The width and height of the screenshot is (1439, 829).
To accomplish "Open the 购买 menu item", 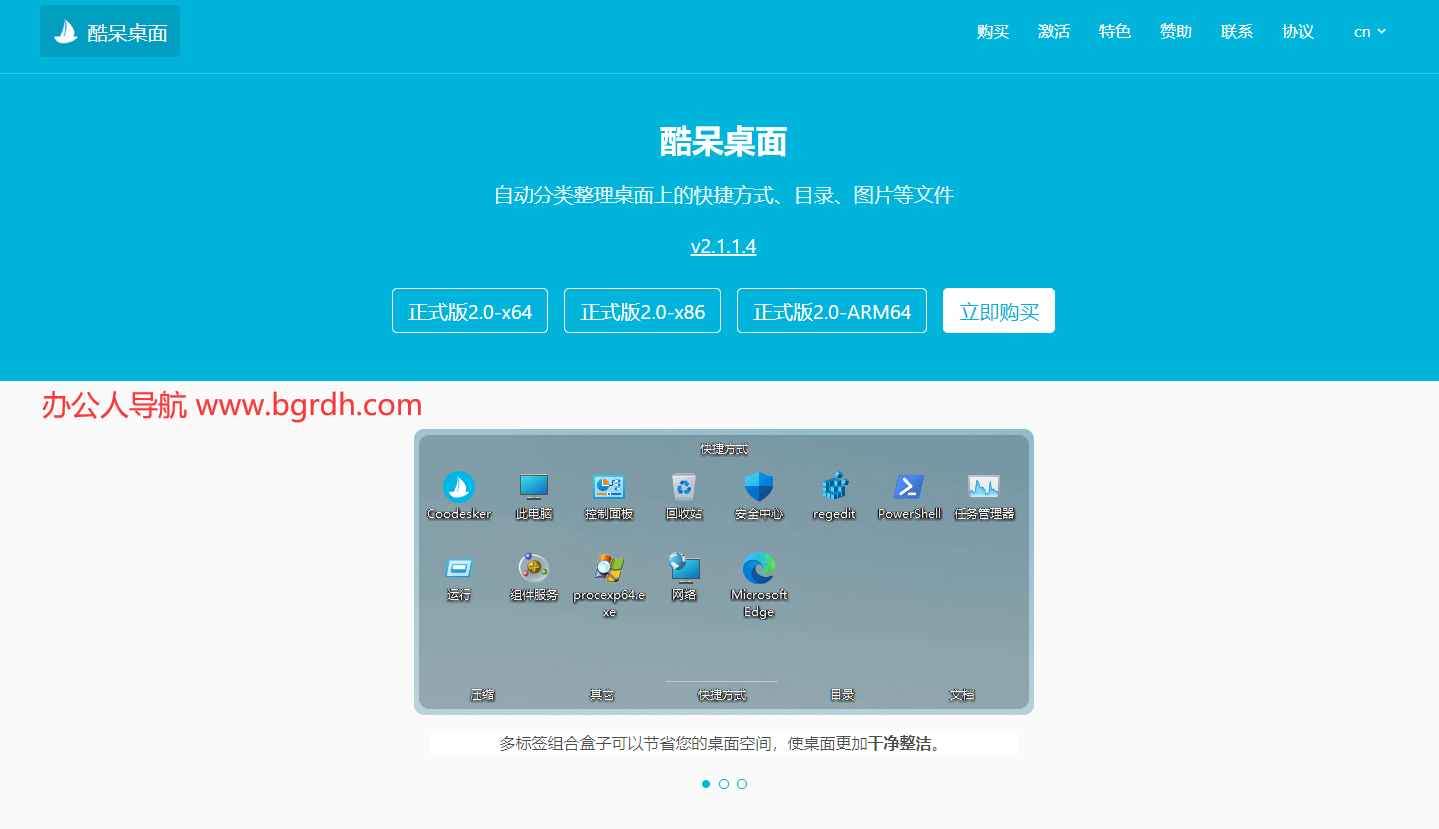I will (993, 32).
